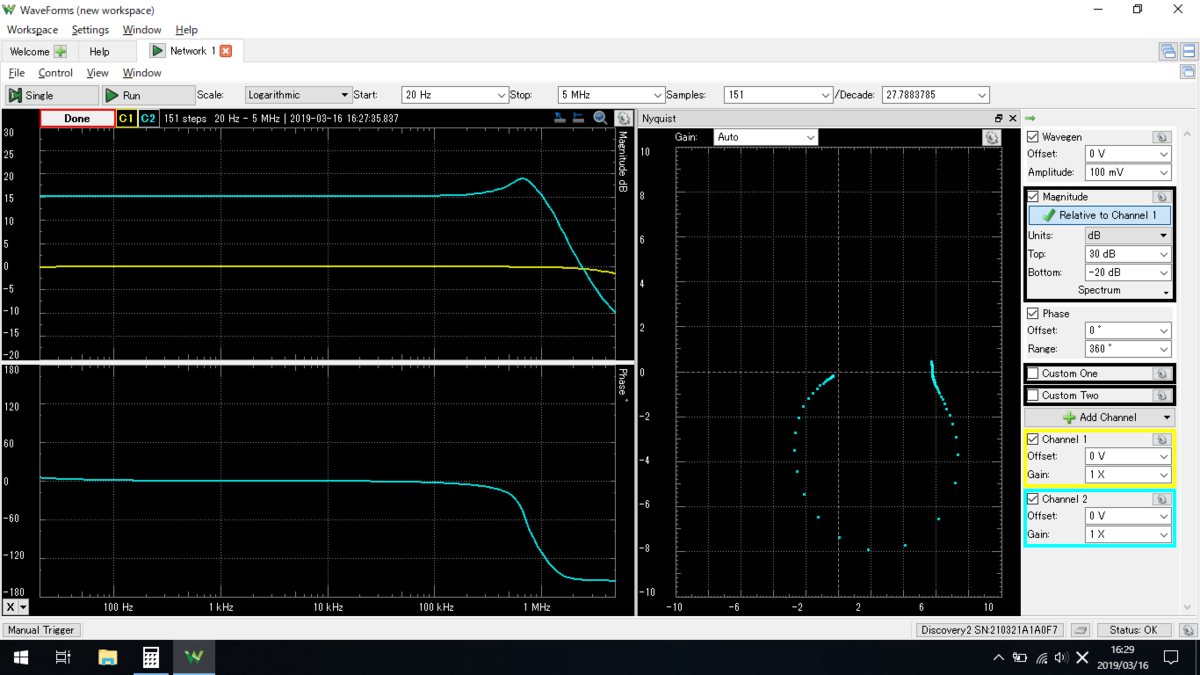The height and width of the screenshot is (675, 1200).
Task: Open Phase Range 360° dropdown
Action: [x=1128, y=349]
